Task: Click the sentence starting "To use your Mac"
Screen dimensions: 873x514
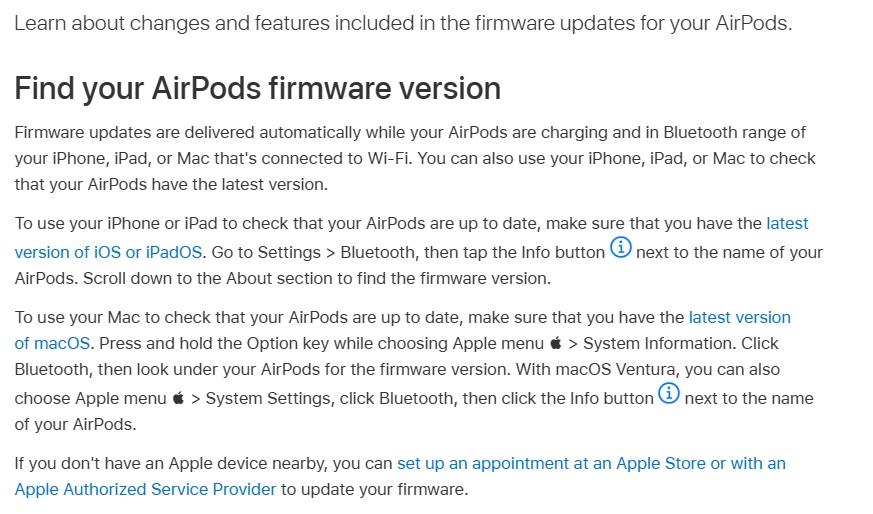Action: [x=300, y=317]
